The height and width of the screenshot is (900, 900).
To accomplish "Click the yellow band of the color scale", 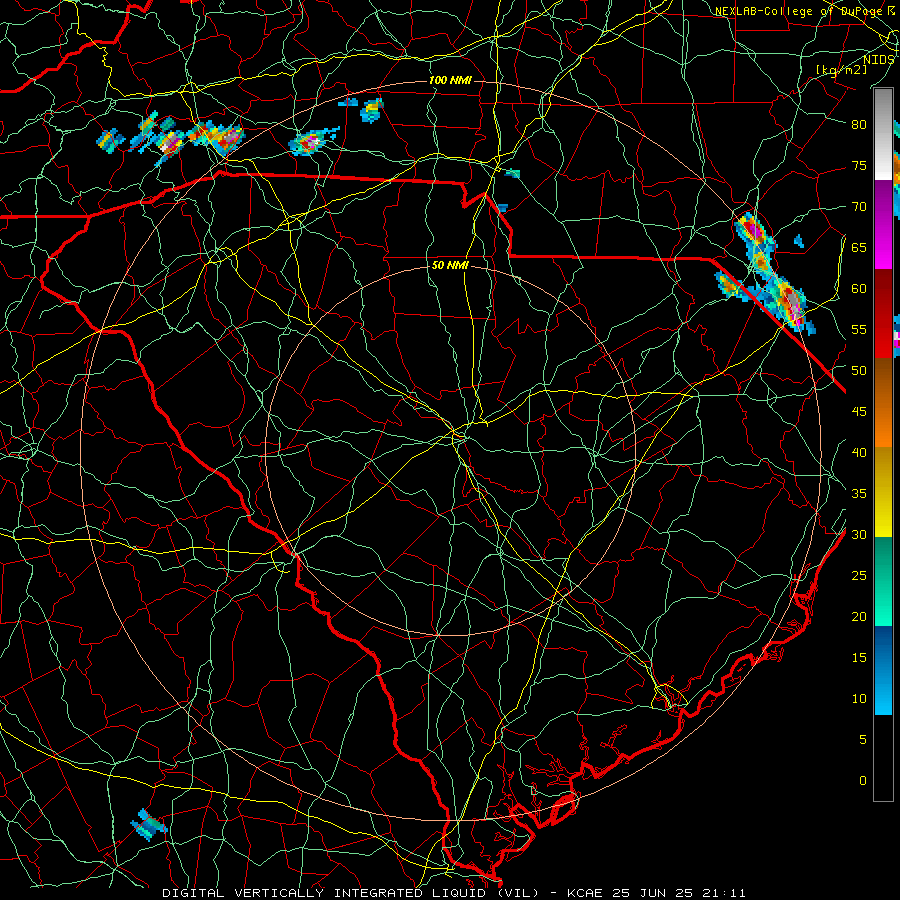I will click(x=883, y=492).
